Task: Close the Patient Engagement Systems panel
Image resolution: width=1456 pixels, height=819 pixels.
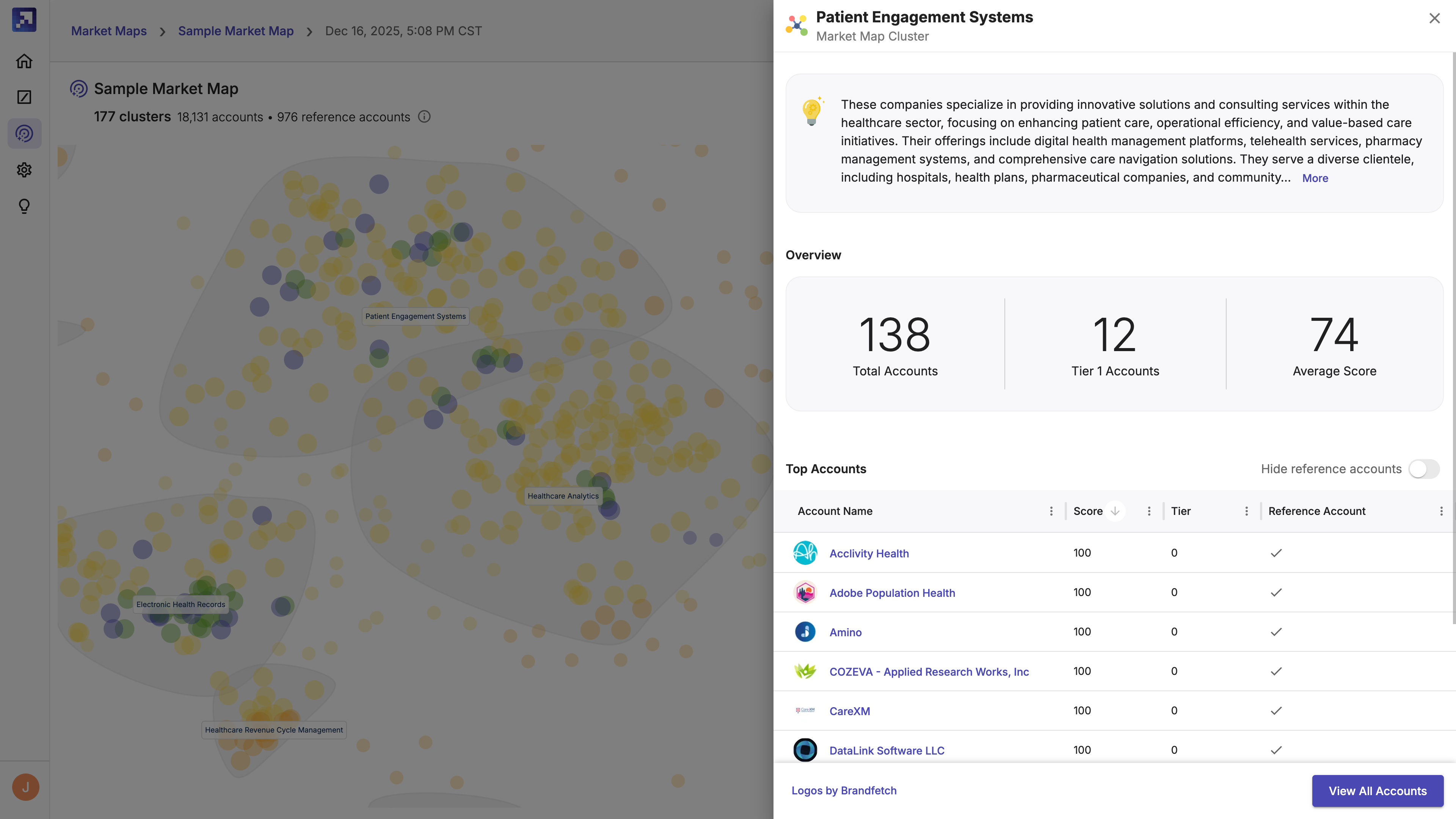Action: [x=1434, y=18]
